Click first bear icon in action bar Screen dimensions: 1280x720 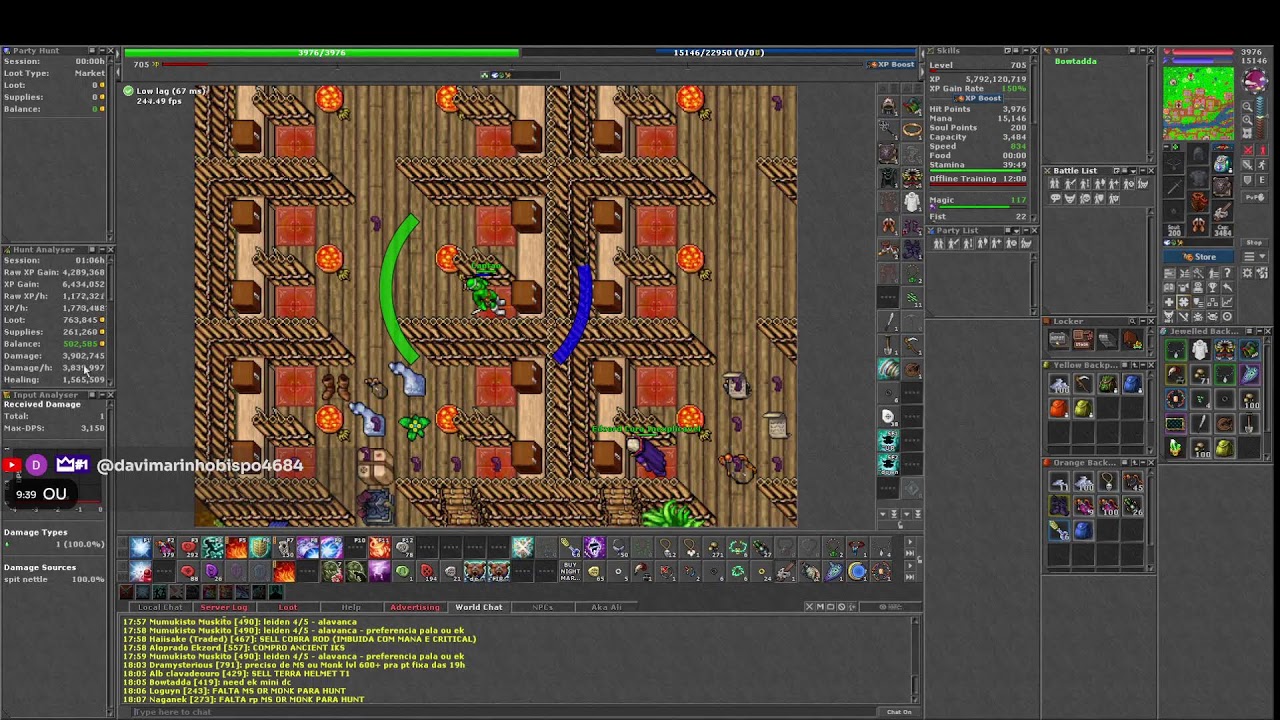pyautogui.click(x=475, y=572)
